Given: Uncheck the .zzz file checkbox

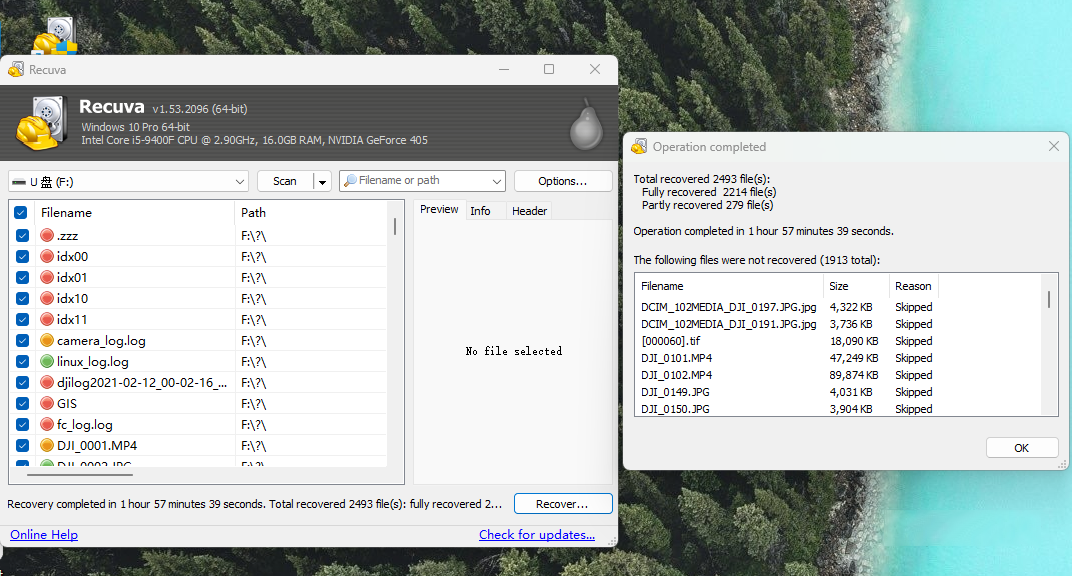Looking at the screenshot, I should pos(23,236).
